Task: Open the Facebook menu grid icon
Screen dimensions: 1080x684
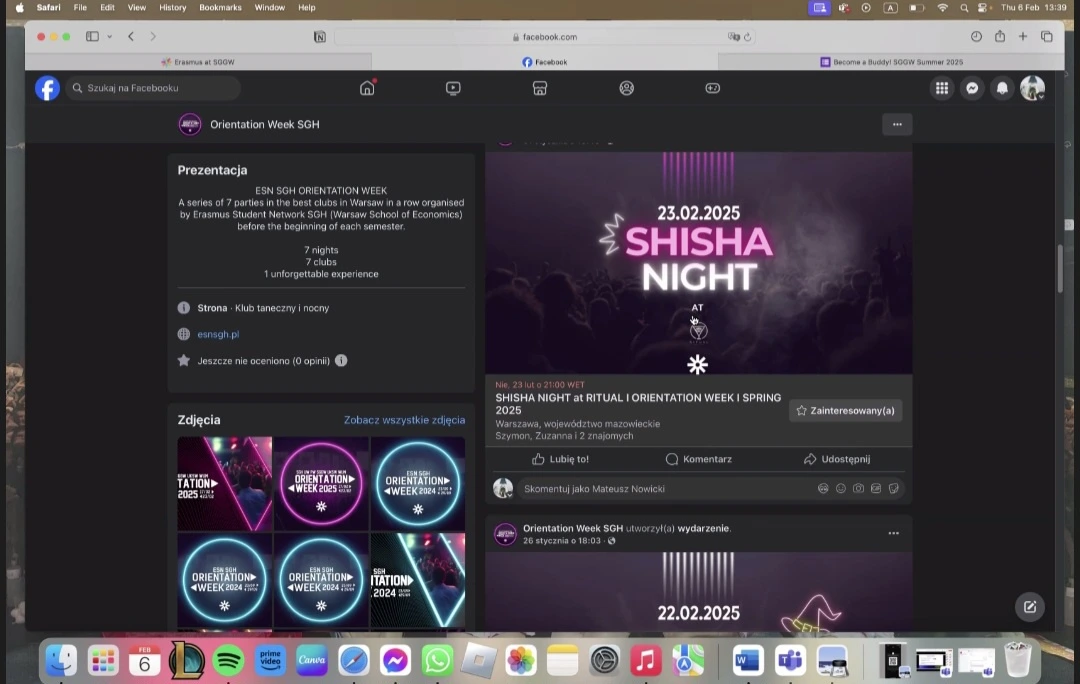Action: (x=942, y=88)
